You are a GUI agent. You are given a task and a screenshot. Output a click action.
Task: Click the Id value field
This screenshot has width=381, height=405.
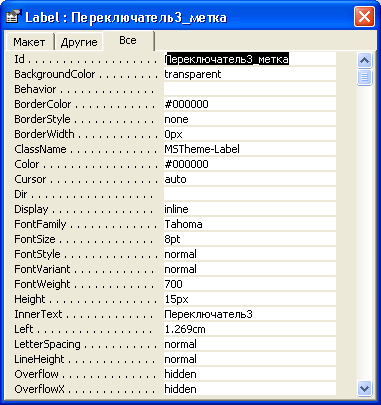[250, 59]
